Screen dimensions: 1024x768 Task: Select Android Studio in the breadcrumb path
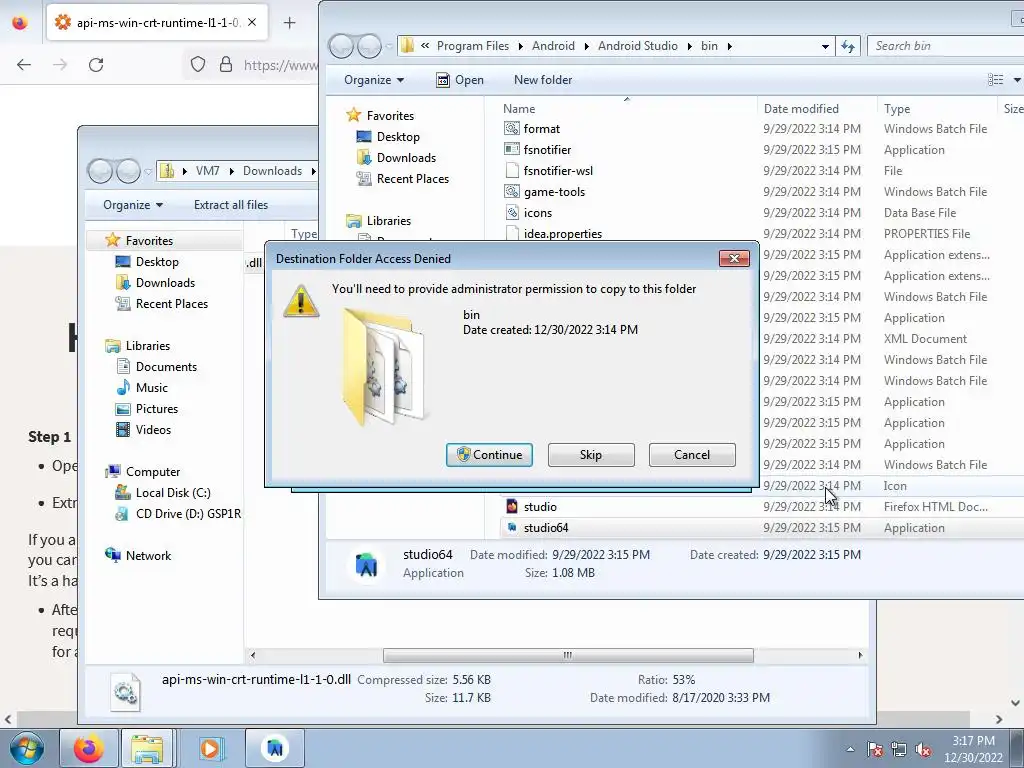click(637, 46)
